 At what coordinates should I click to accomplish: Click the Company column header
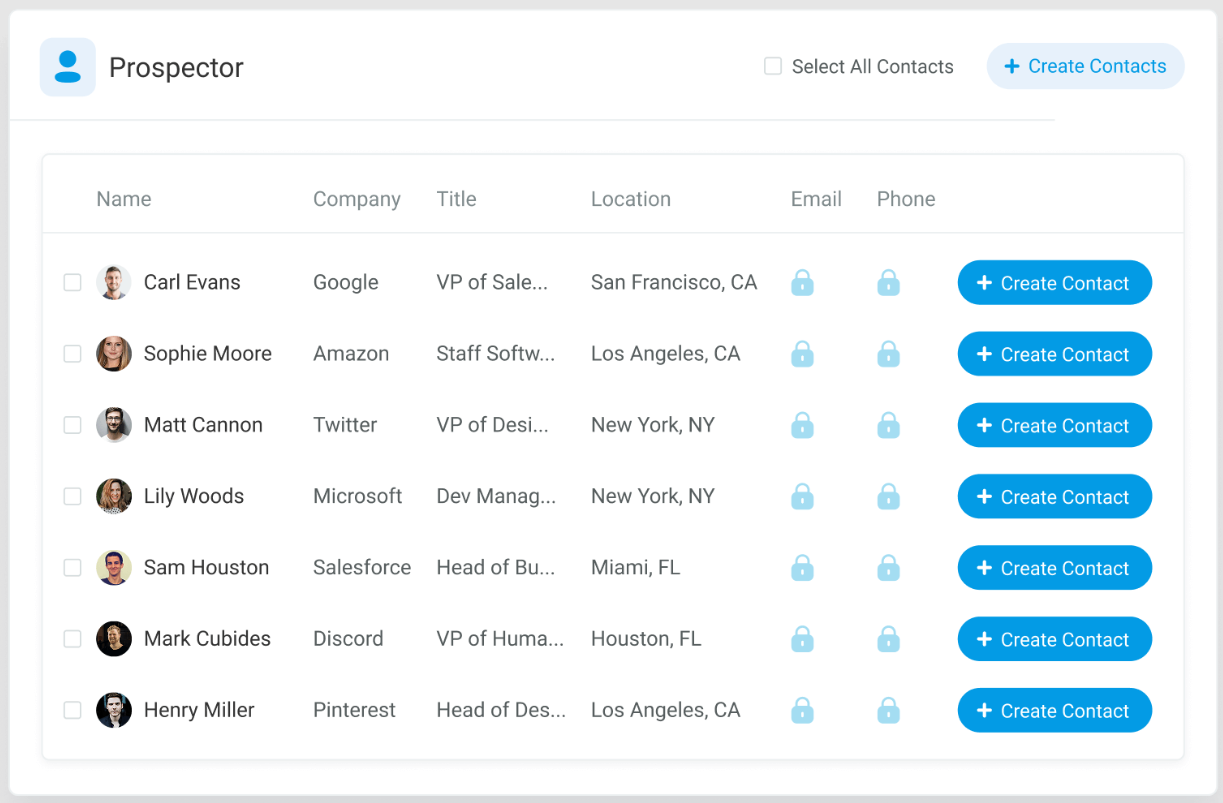[357, 199]
